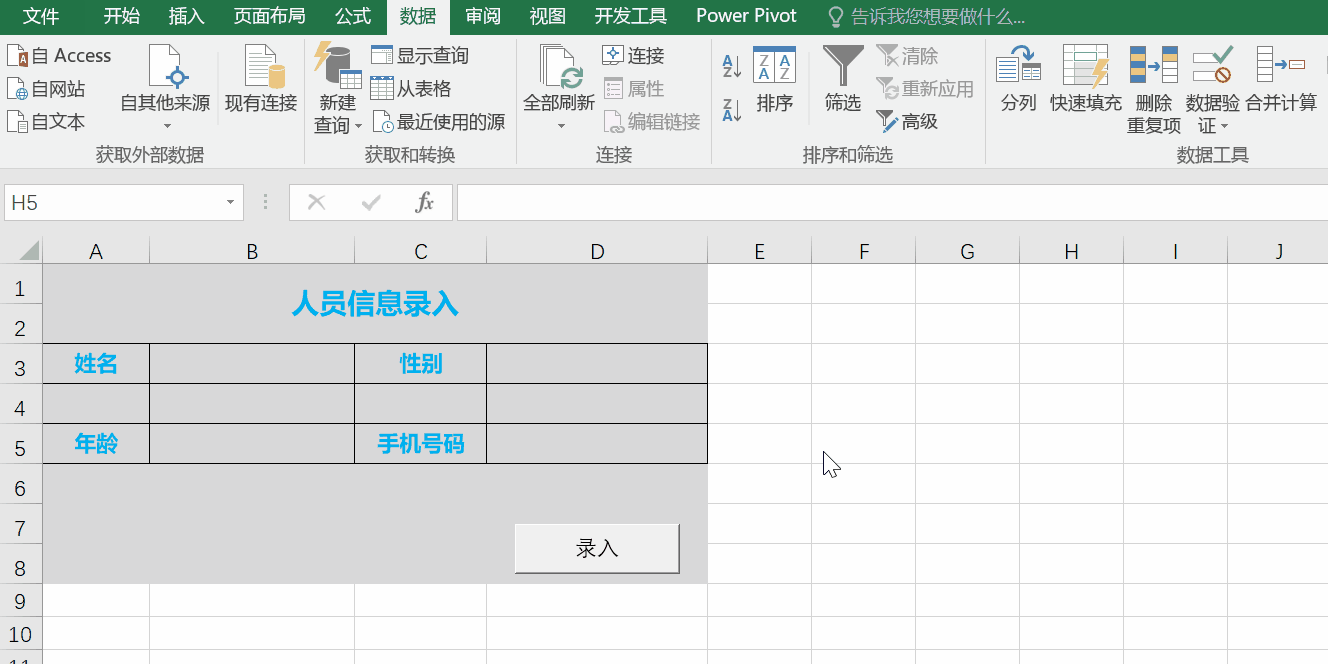The width and height of the screenshot is (1328, 664).
Task: Toggle the 筛选 filter
Action: point(843,79)
